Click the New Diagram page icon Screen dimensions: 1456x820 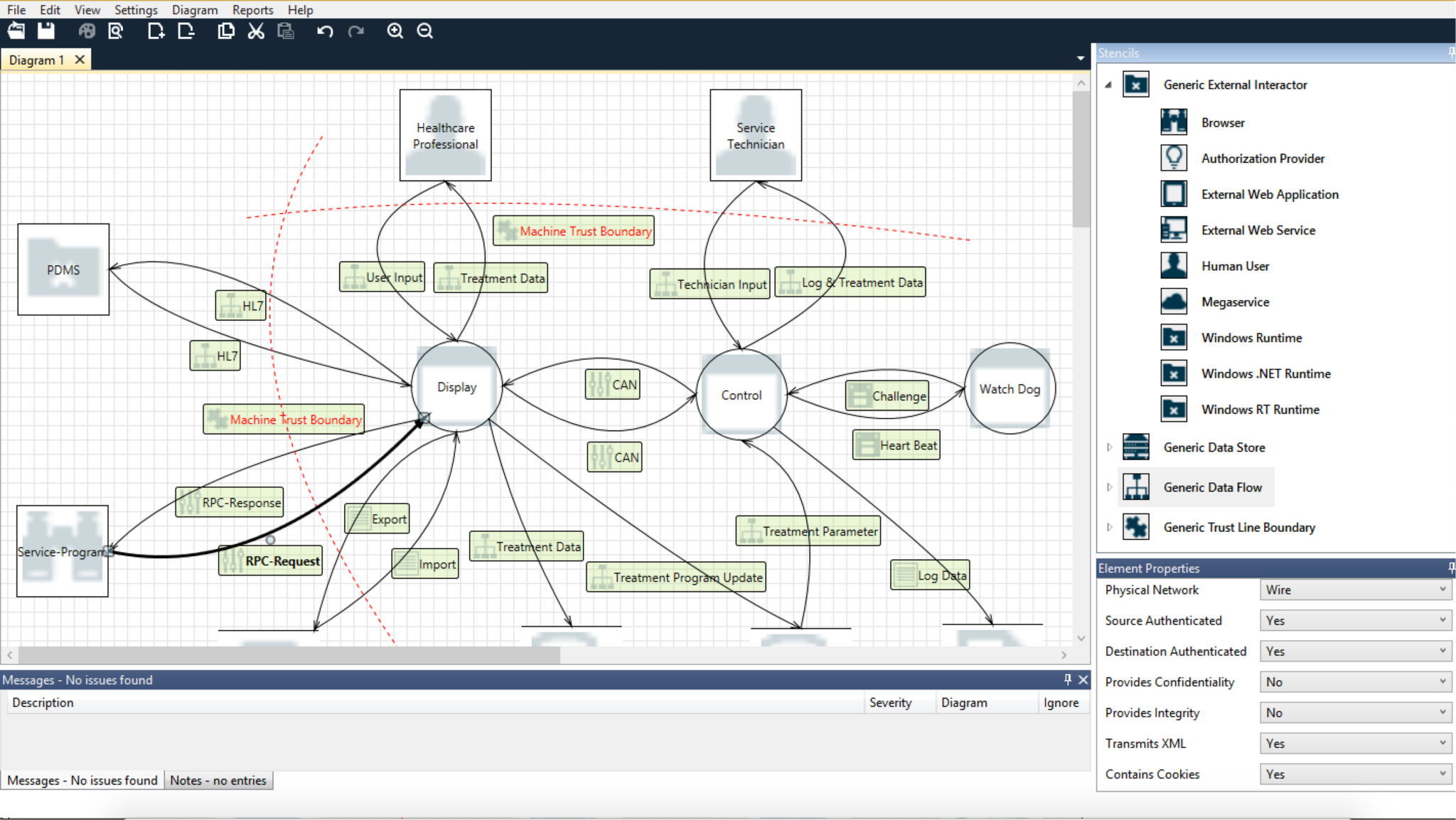pyautogui.click(x=156, y=31)
